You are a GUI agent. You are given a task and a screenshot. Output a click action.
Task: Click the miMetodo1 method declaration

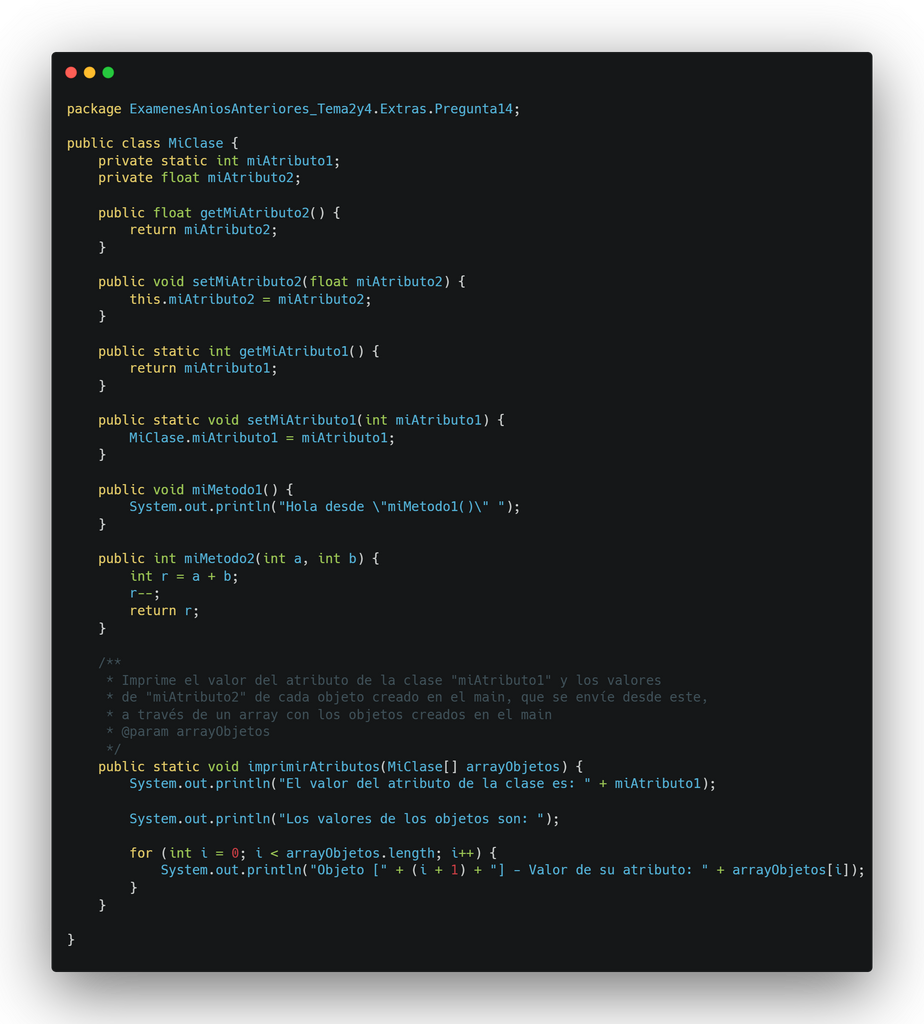point(195,490)
